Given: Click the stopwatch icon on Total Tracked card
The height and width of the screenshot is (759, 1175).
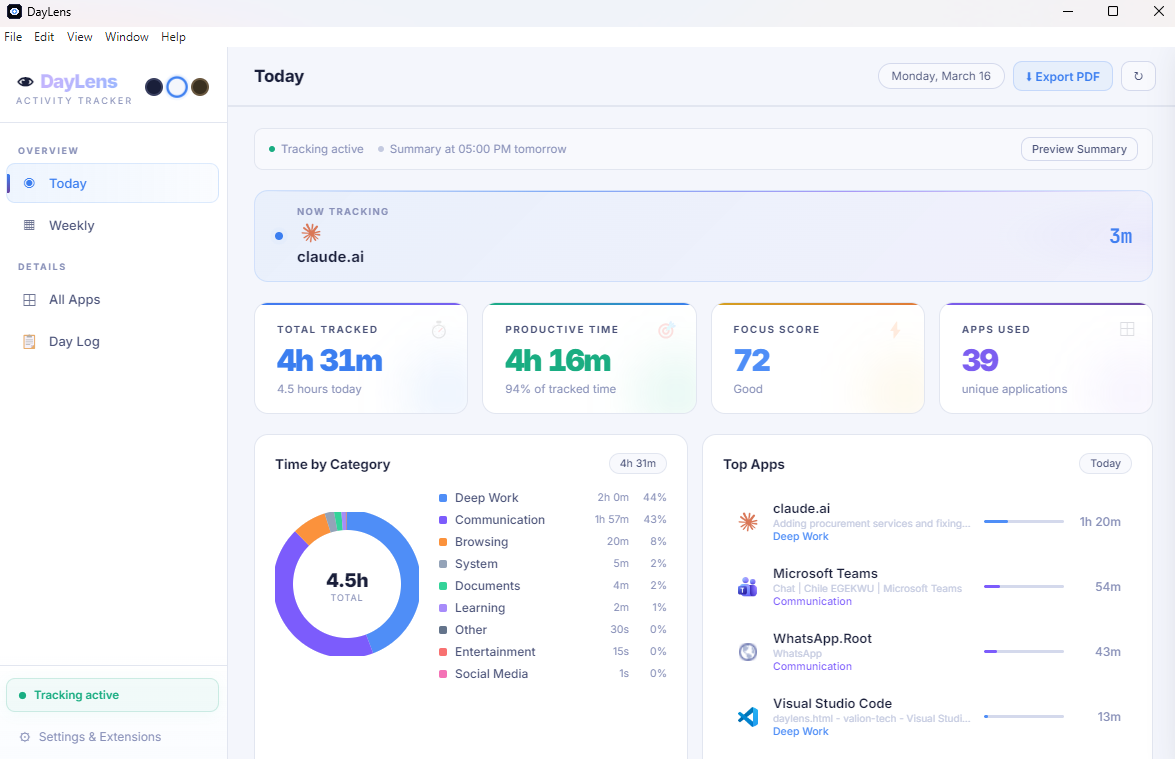Looking at the screenshot, I should tap(439, 330).
